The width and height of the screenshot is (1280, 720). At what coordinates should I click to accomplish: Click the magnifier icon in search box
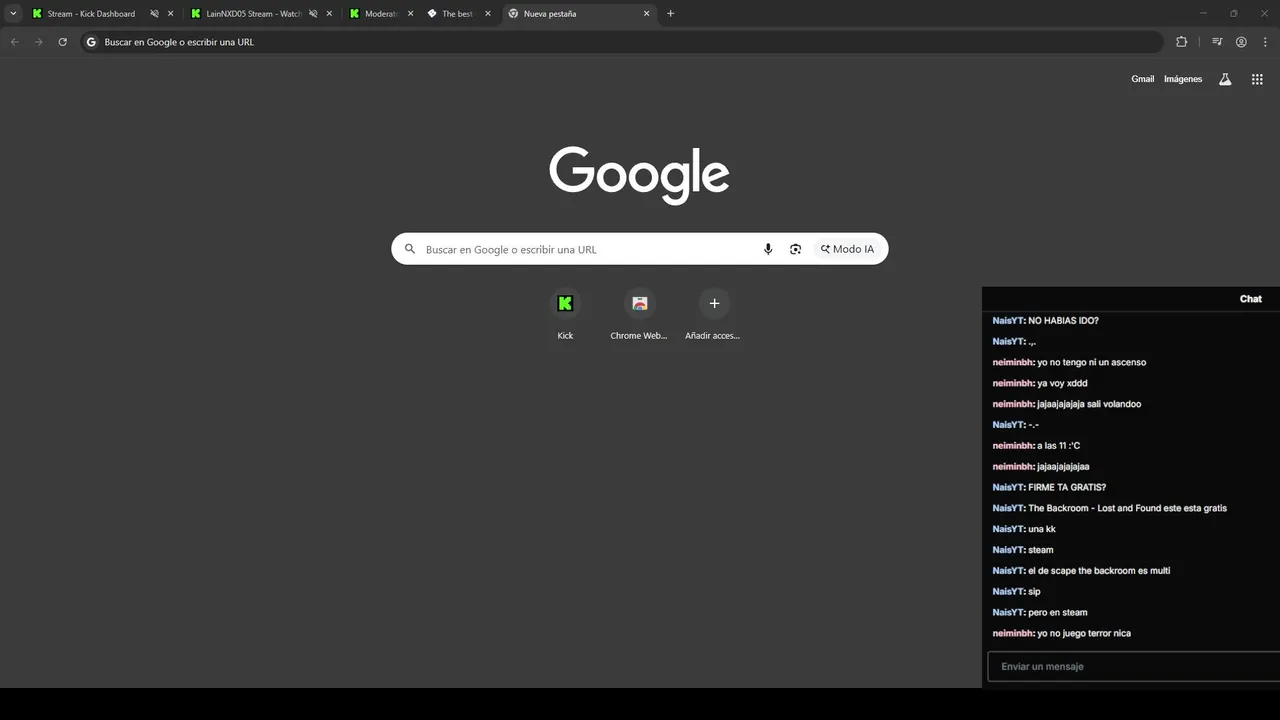410,249
